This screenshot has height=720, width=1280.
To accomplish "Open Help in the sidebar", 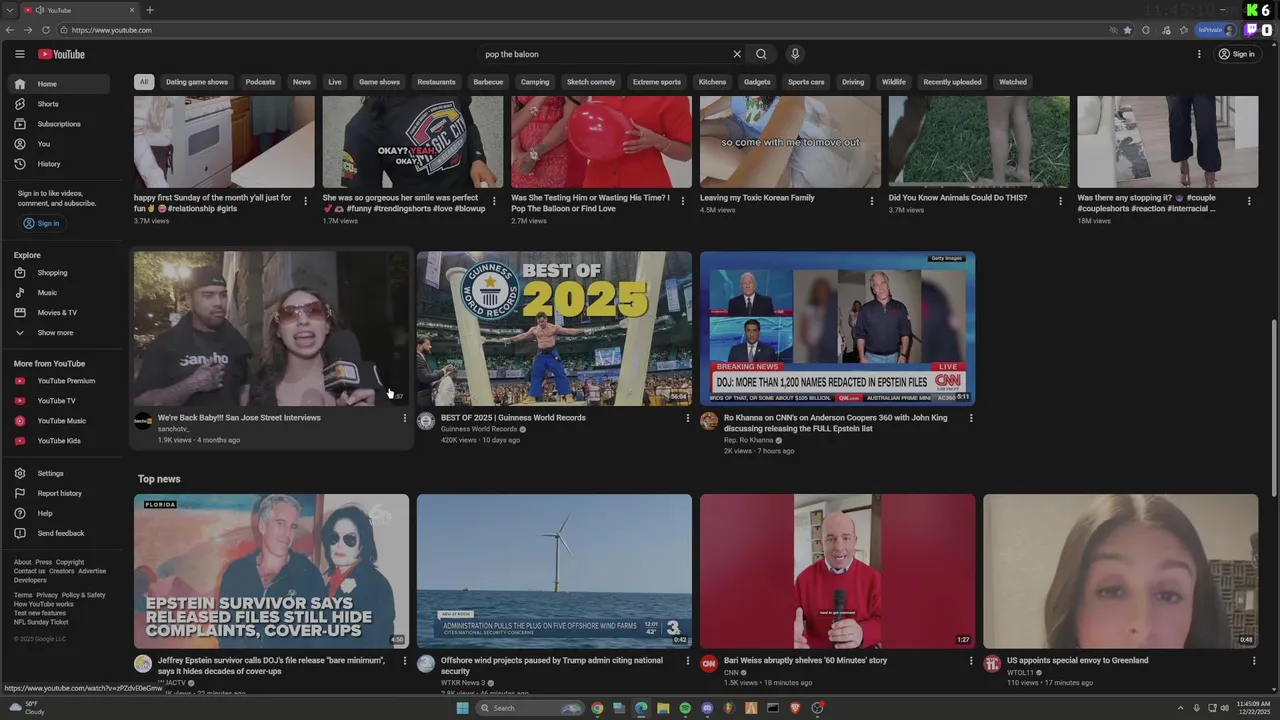I will pos(60,513).
